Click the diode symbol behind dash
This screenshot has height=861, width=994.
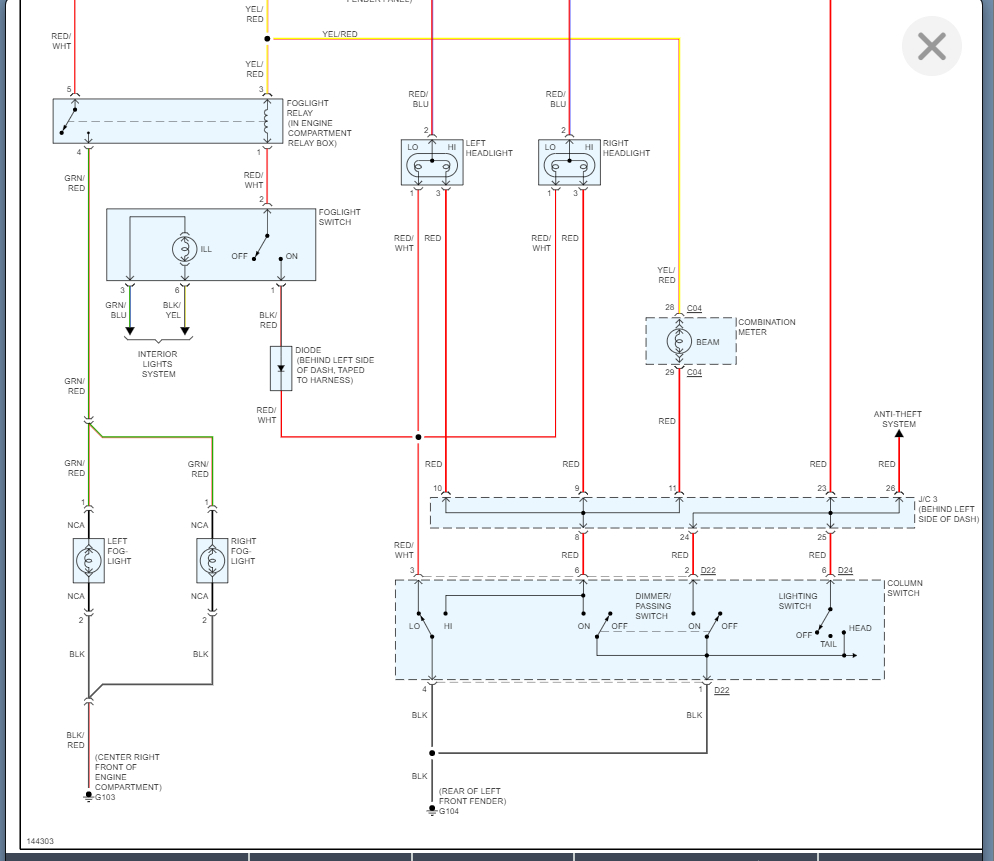tap(281, 368)
